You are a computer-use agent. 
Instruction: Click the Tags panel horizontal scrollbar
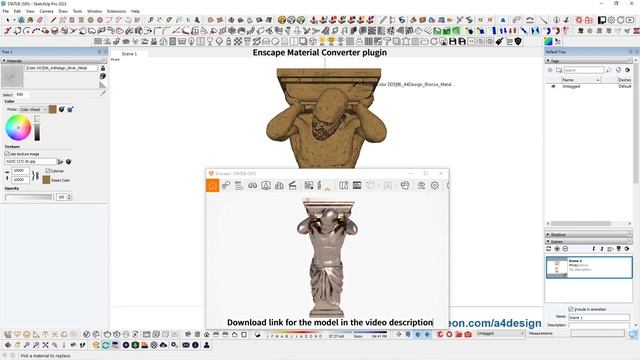[589, 223]
